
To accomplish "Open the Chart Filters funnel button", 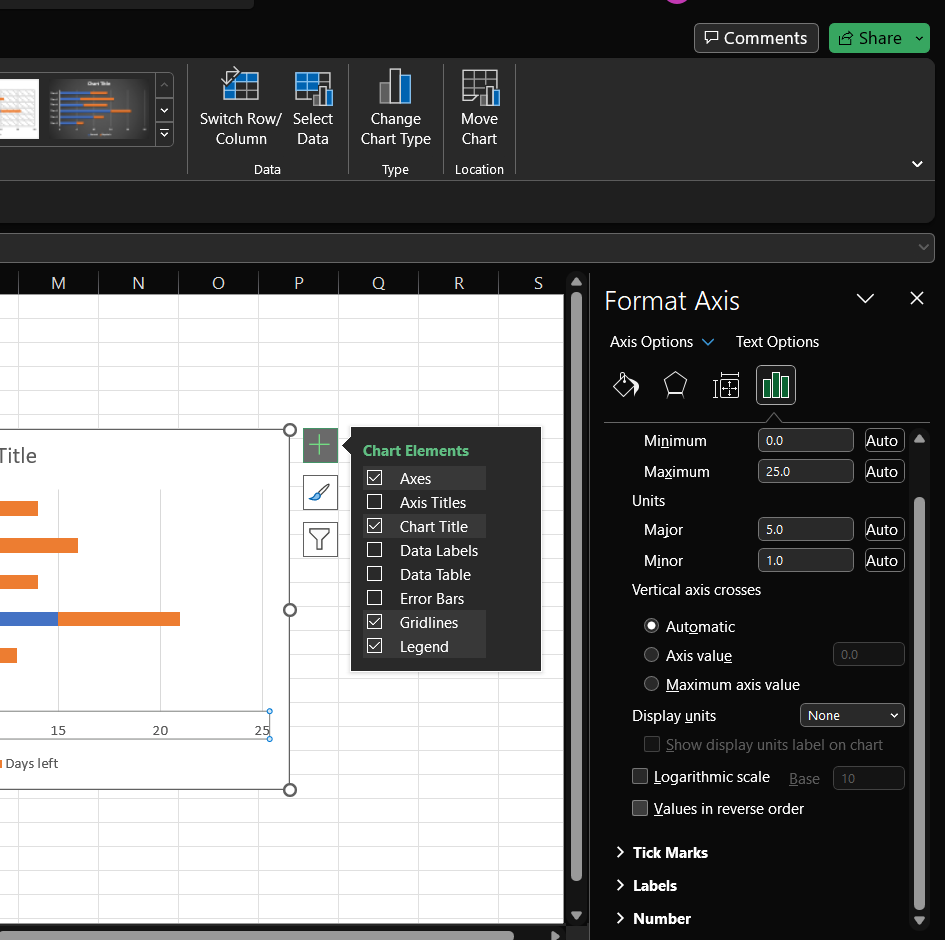I will pos(320,539).
